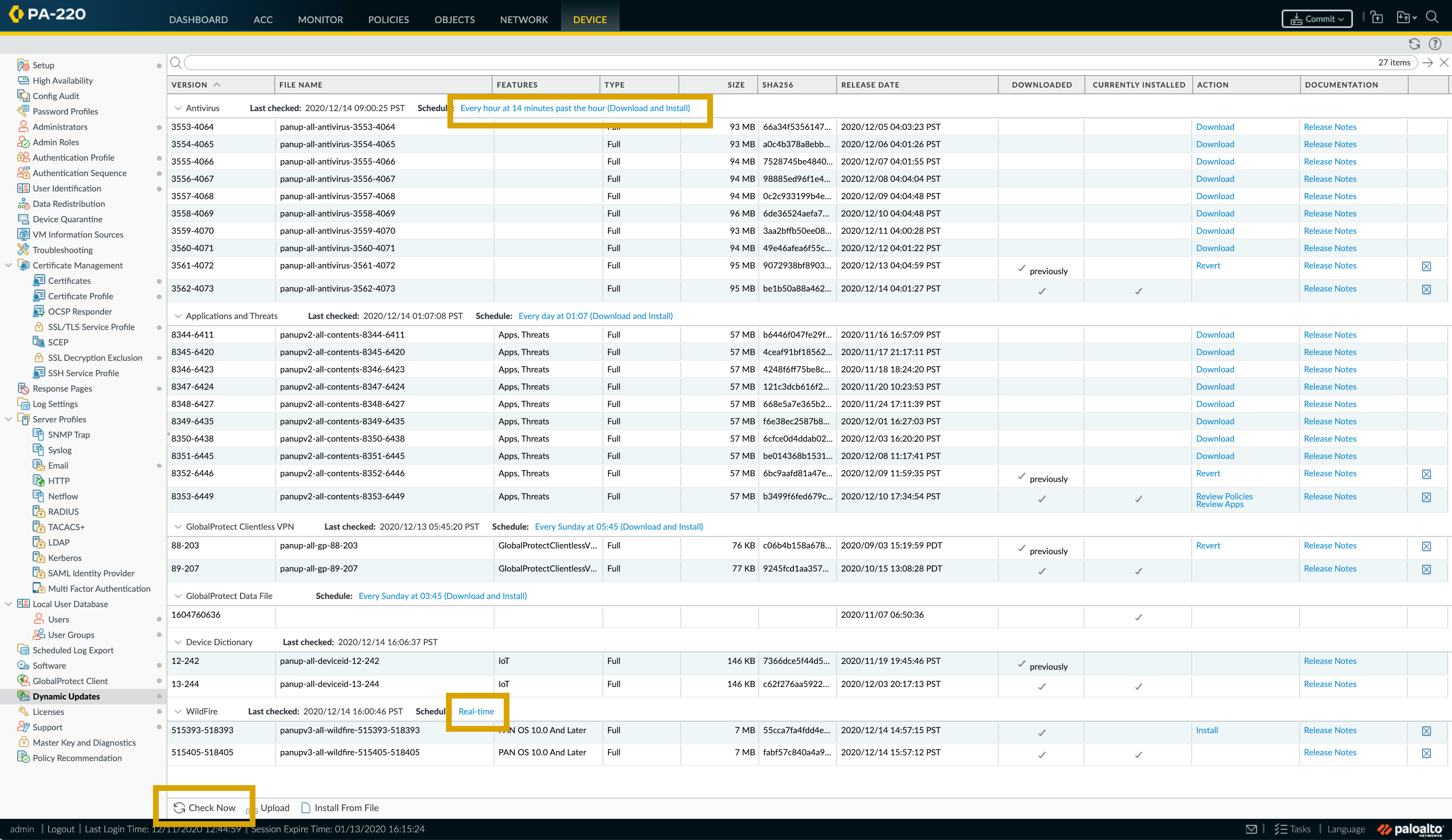Collapse the WildFire section chevron
1452x840 pixels.
pyautogui.click(x=178, y=712)
